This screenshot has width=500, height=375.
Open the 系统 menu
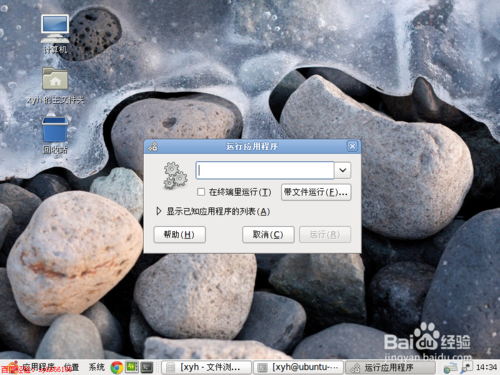coord(97,367)
